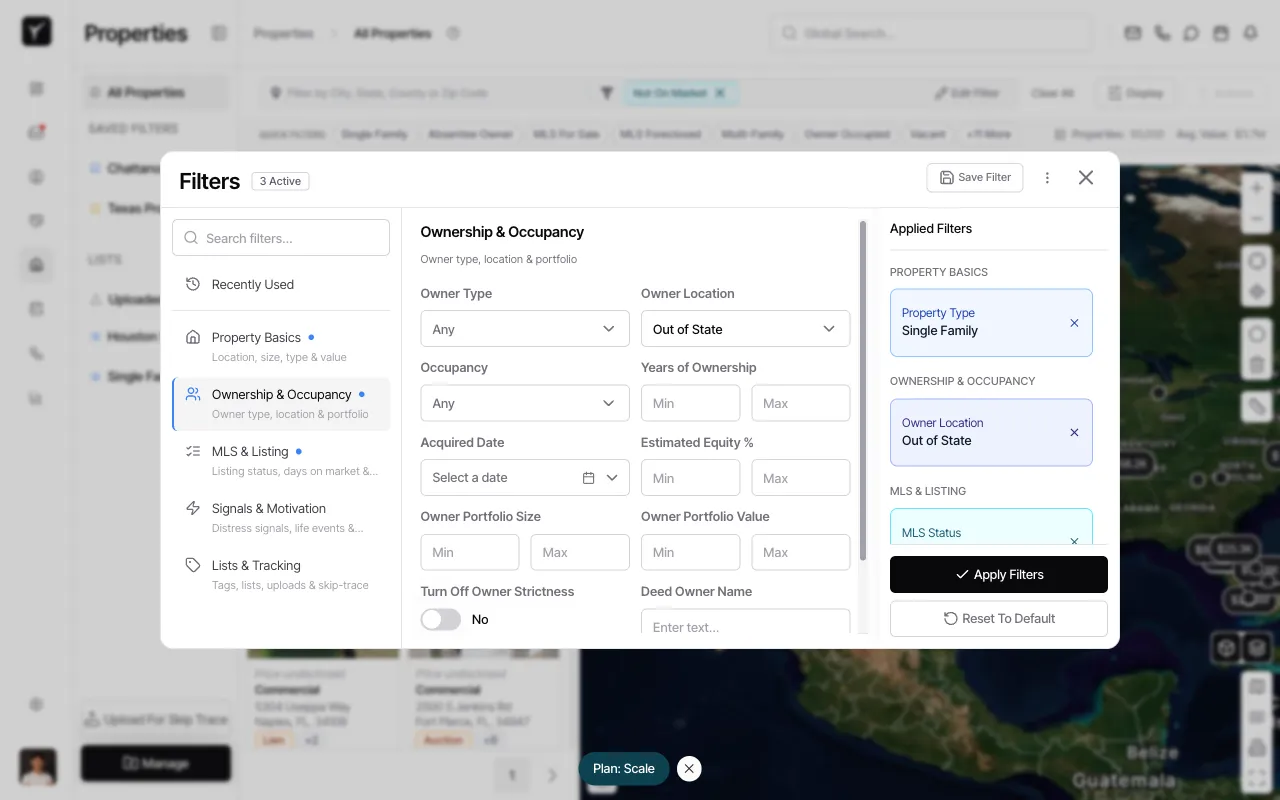Open the chat bubble icon in top bar
Viewport: 1280px width, 800px height.
click(x=1191, y=32)
